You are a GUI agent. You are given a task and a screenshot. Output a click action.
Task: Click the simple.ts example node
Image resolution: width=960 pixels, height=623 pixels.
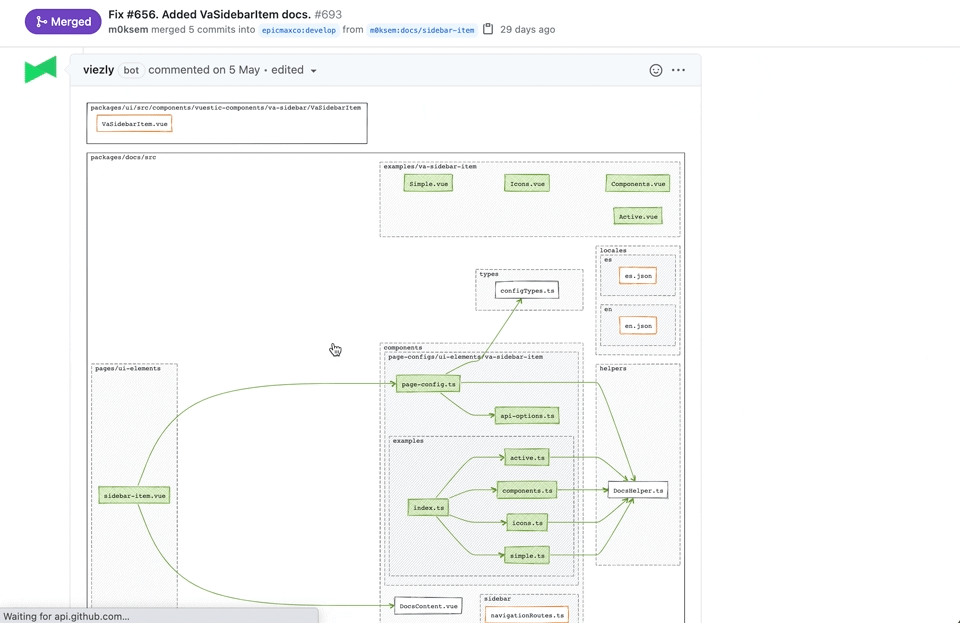tap(527, 556)
